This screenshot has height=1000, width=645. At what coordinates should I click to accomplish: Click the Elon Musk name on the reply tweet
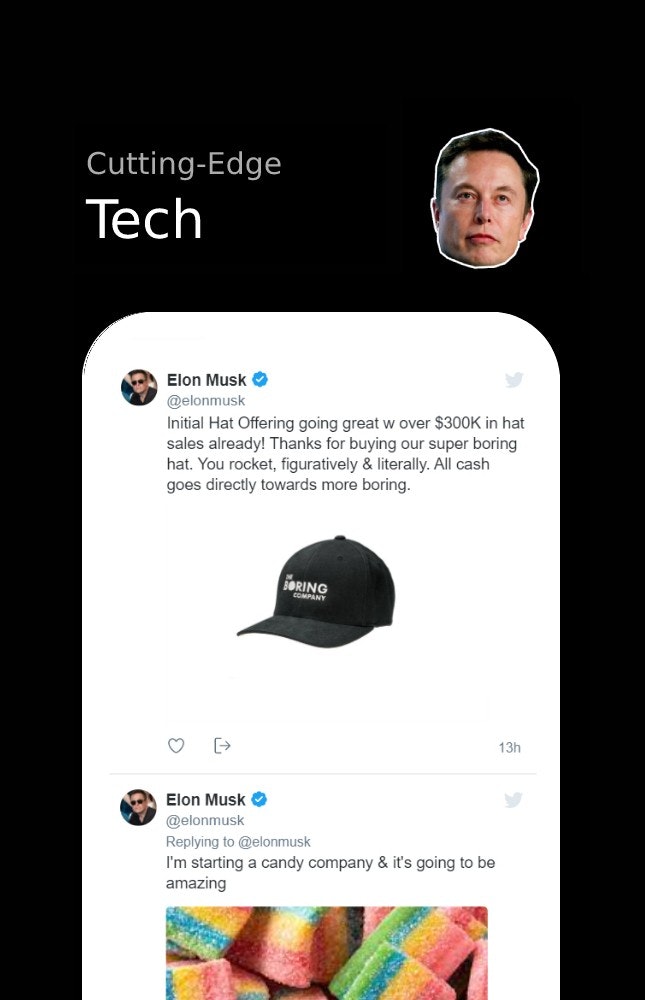click(205, 800)
